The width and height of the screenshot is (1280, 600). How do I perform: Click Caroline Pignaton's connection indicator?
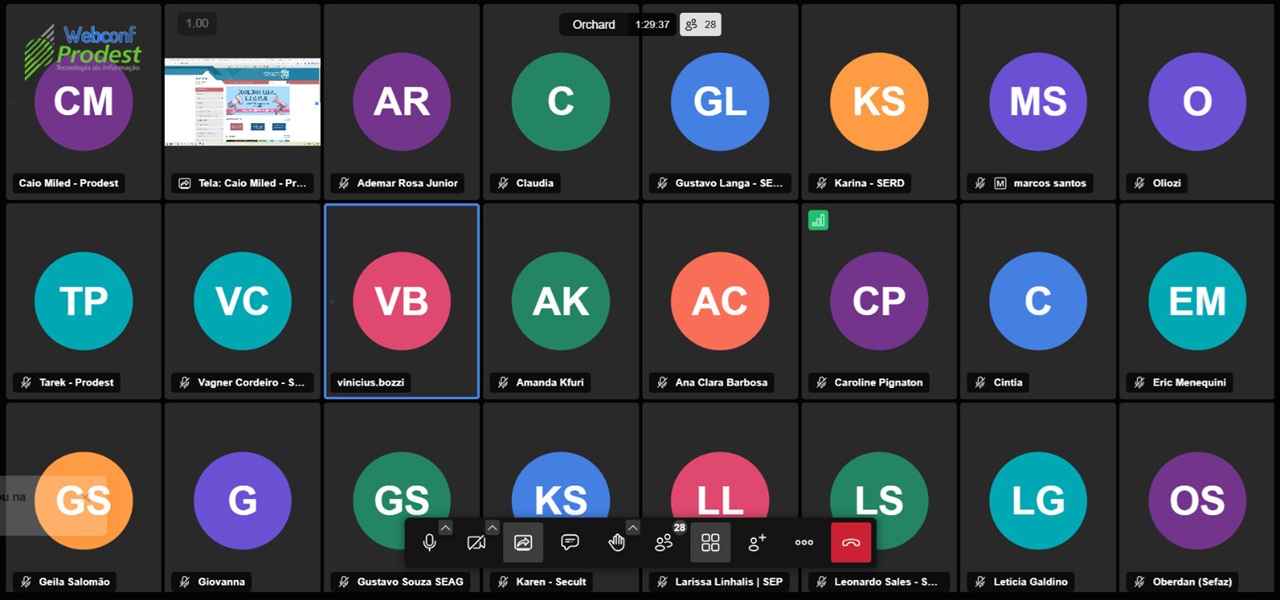point(818,220)
